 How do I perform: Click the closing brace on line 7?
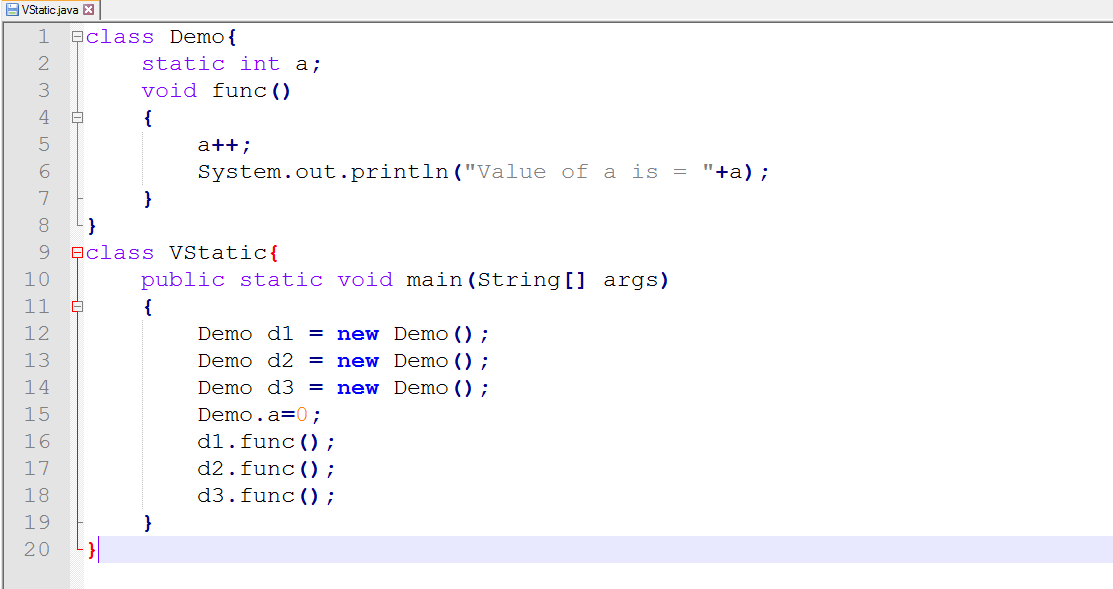(148, 199)
